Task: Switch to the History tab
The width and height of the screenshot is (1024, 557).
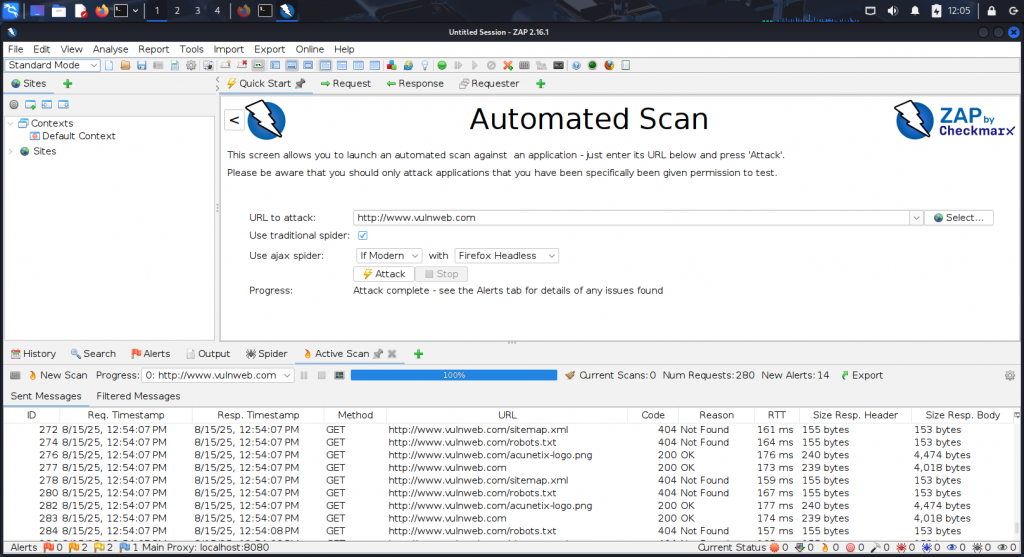Action: coord(33,354)
